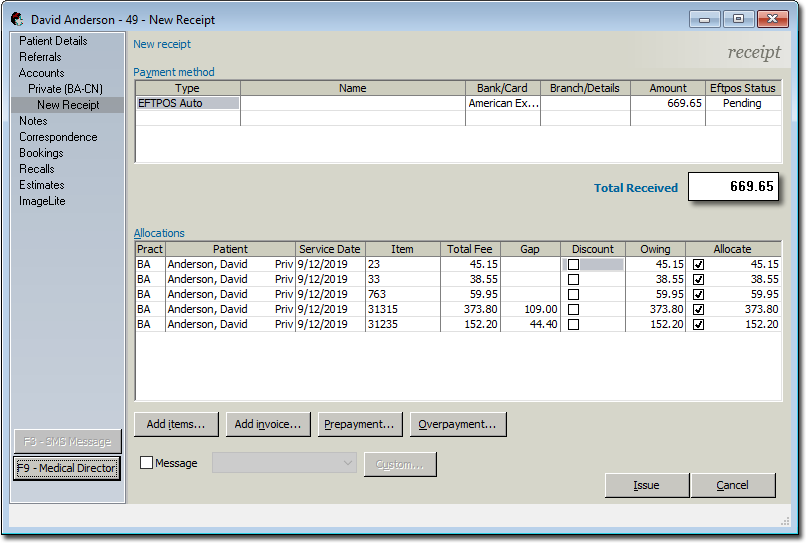Open Patient Details in the sidebar
Viewport: 806px width, 543px height.
click(53, 41)
